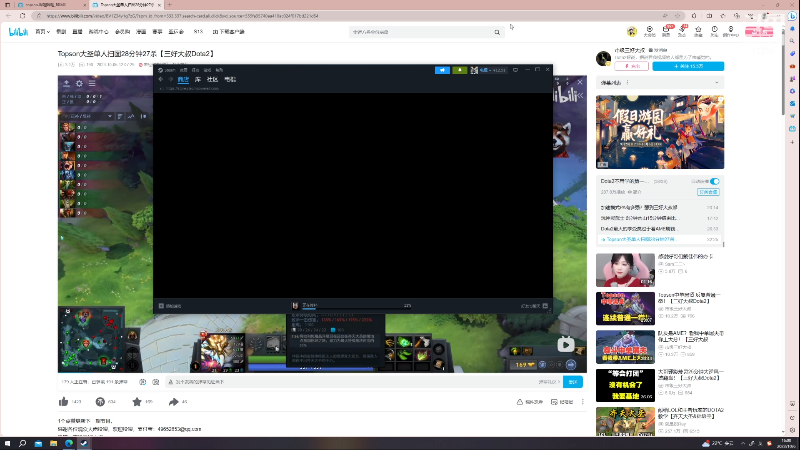The width and height of the screenshot is (800, 450).
Task: Open Windows search from the taskbar
Action: pyautogui.click(x=22, y=443)
